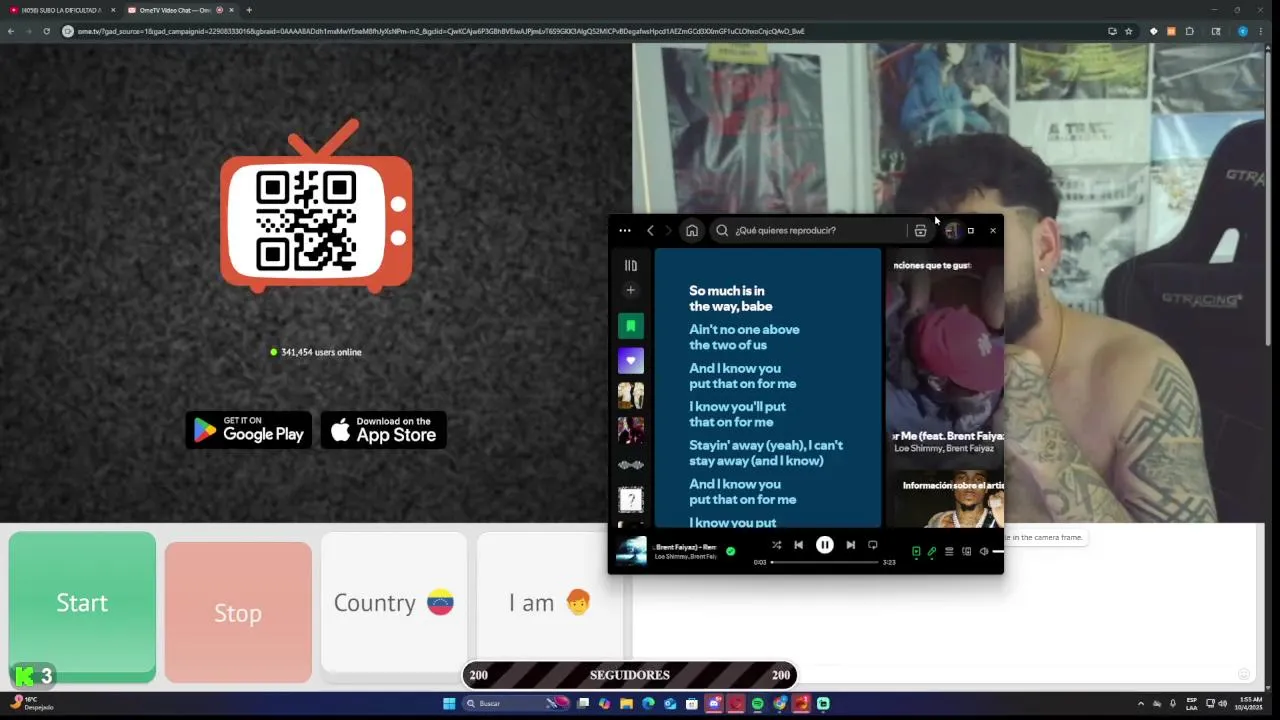
Task: Open weather widget showing Despejado
Action: click(32, 704)
